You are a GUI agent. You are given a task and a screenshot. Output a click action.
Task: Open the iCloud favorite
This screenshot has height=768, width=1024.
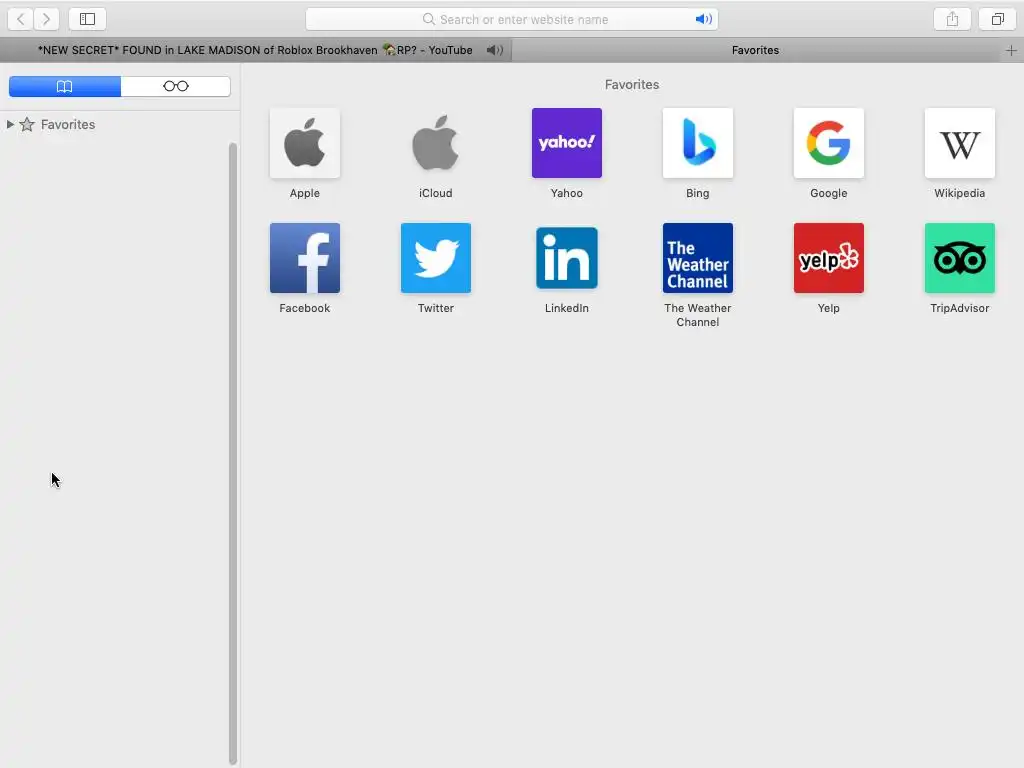[436, 143]
